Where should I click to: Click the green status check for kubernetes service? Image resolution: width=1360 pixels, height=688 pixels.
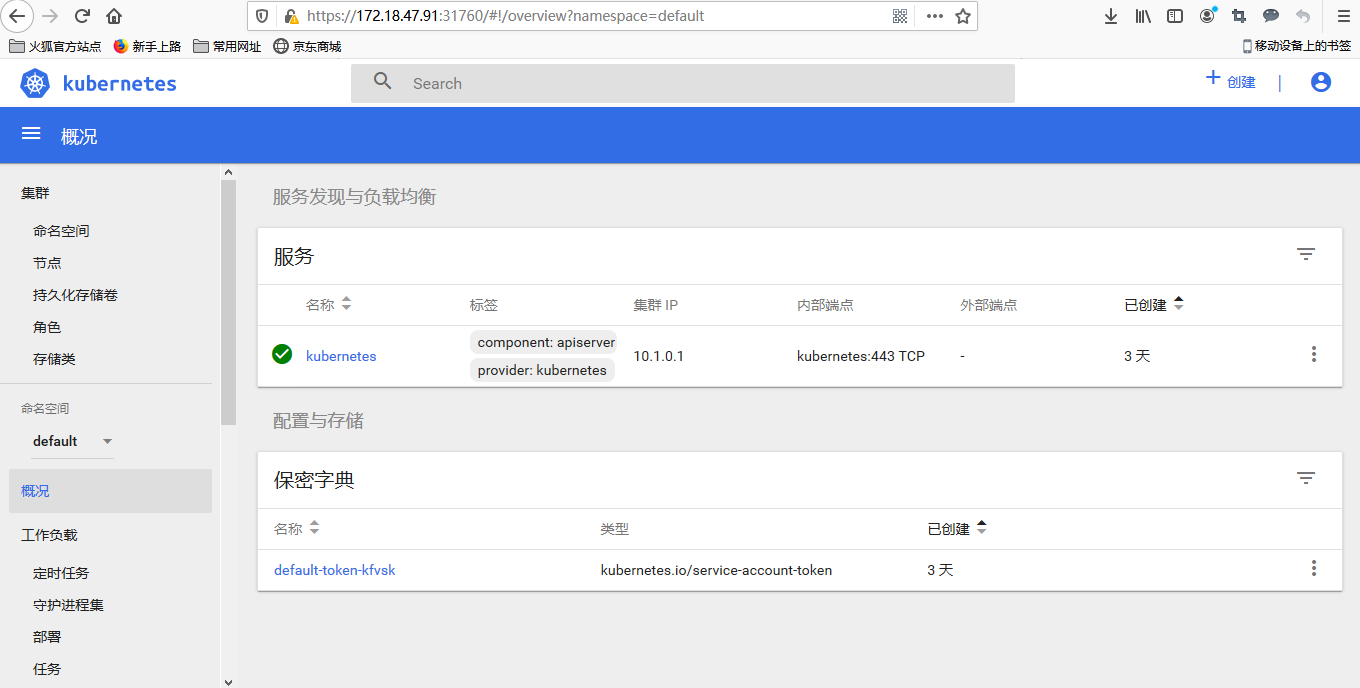click(x=282, y=354)
